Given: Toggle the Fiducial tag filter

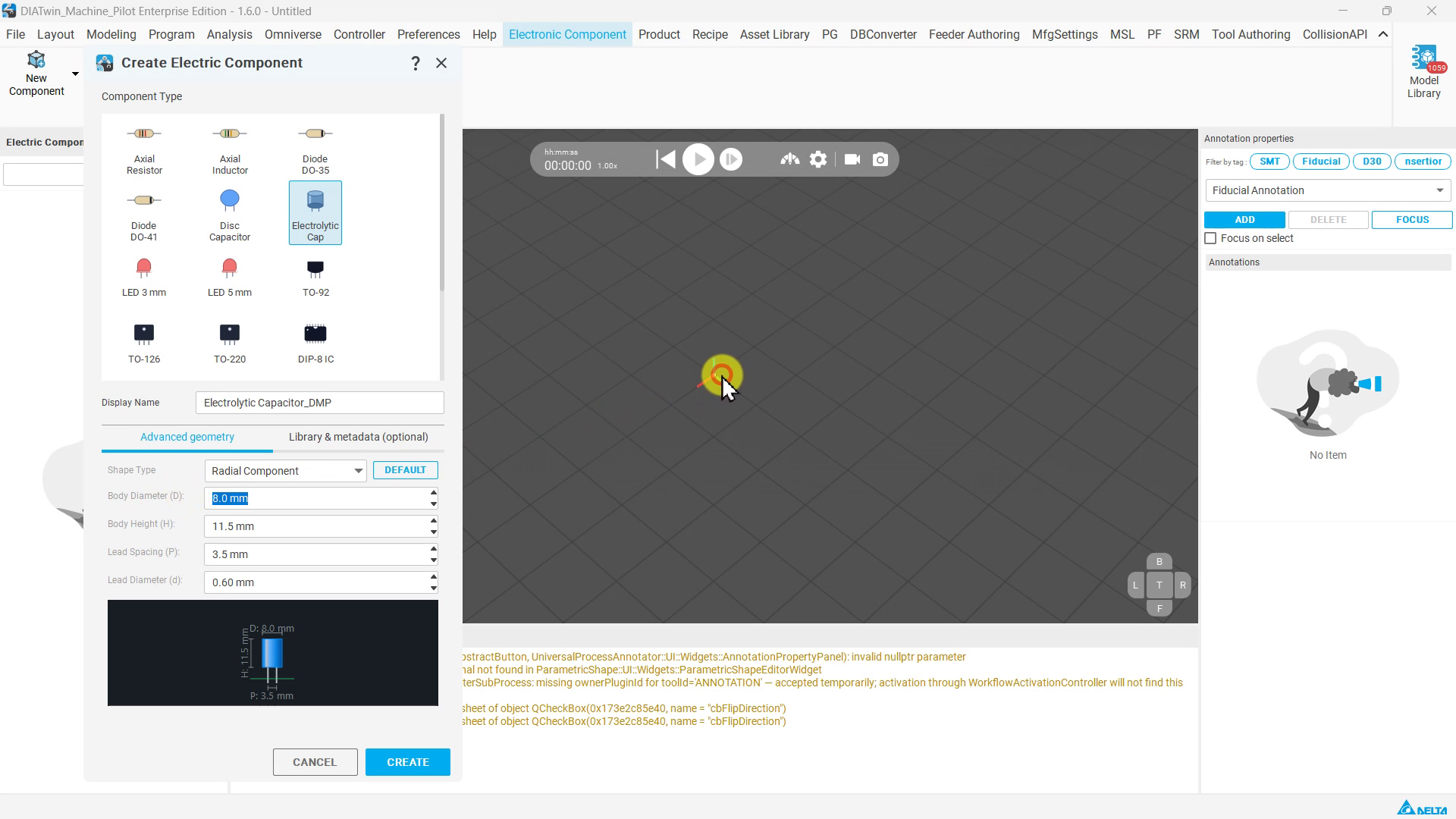Looking at the screenshot, I should [1321, 162].
